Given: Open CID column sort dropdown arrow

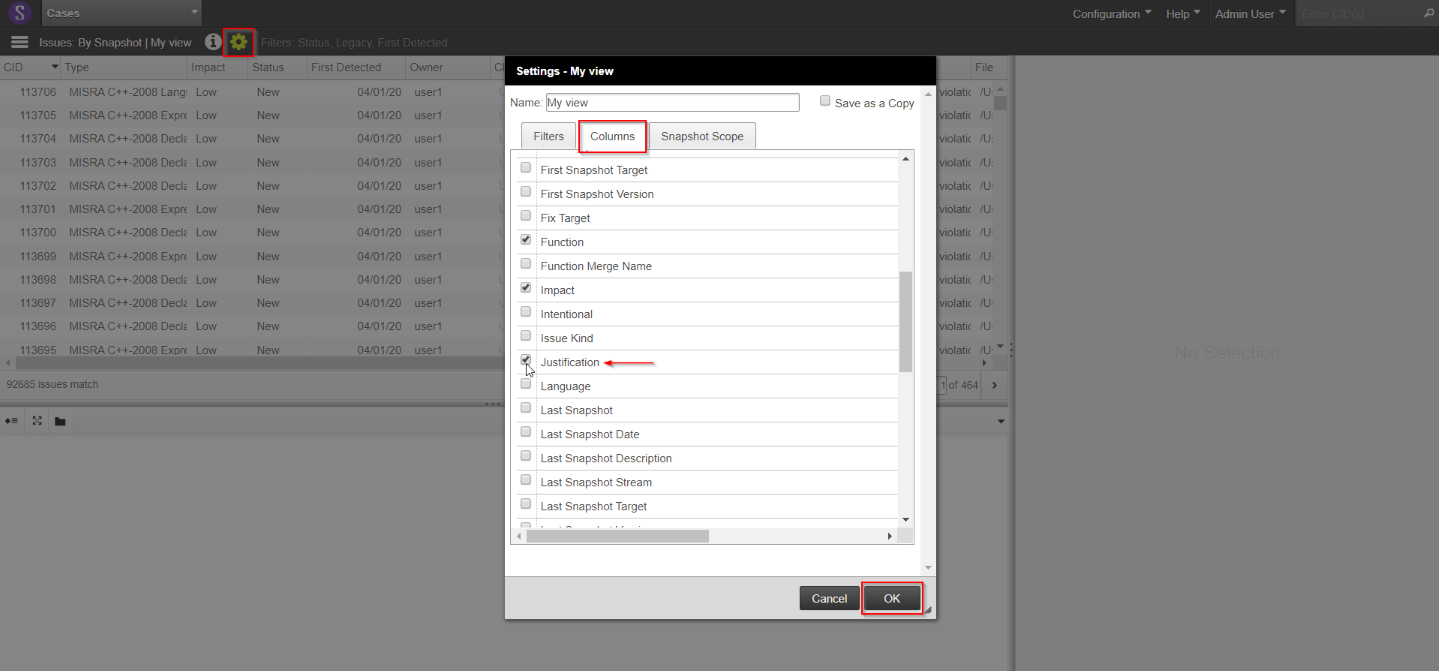Looking at the screenshot, I should pyautogui.click(x=55, y=67).
